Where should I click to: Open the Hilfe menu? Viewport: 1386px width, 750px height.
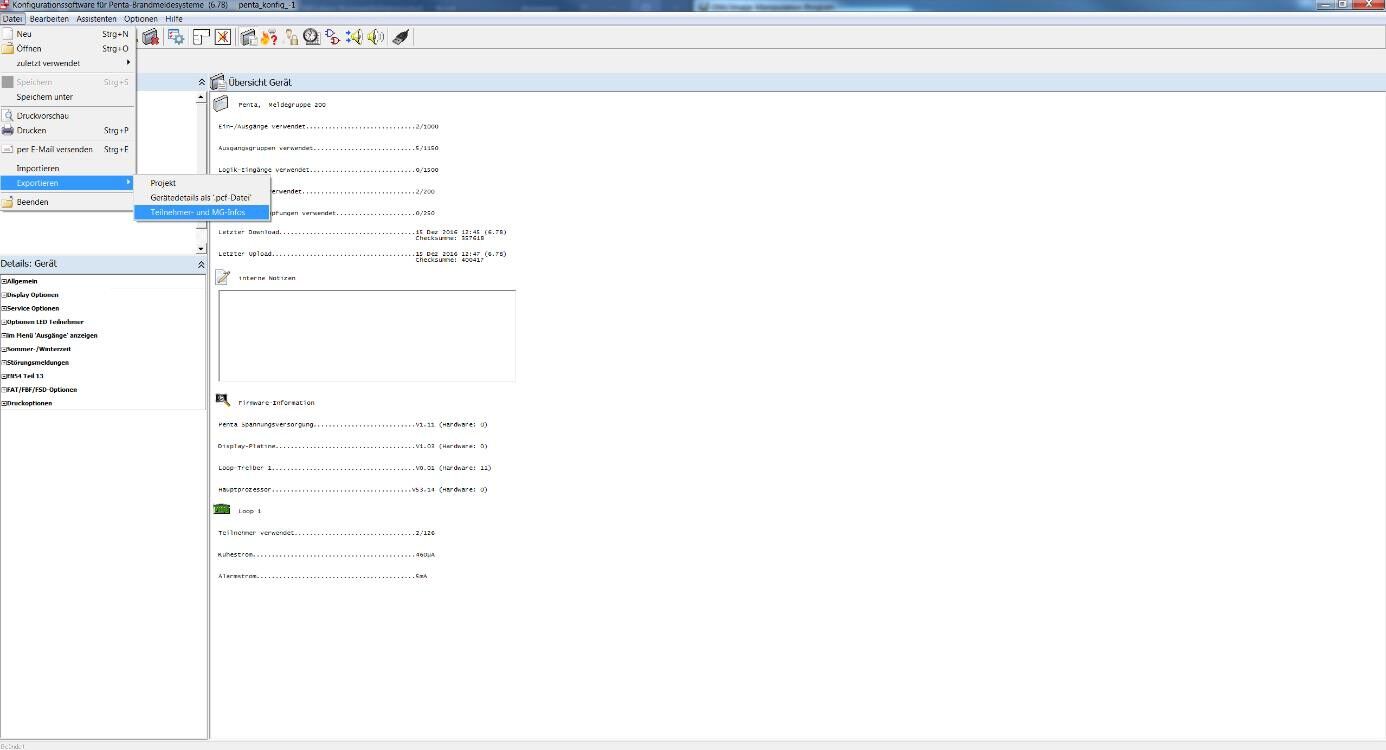tap(174, 19)
